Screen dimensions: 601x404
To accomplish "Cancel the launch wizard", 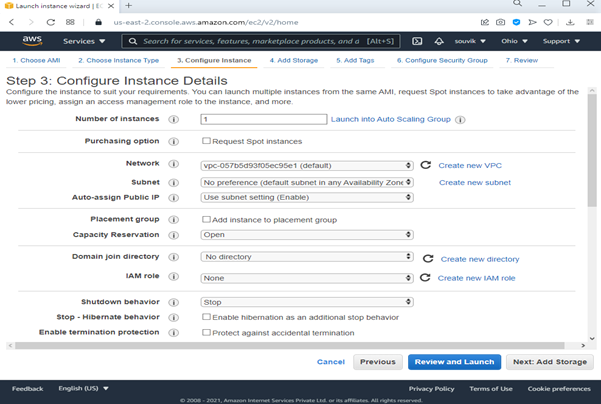I will (x=330, y=362).
